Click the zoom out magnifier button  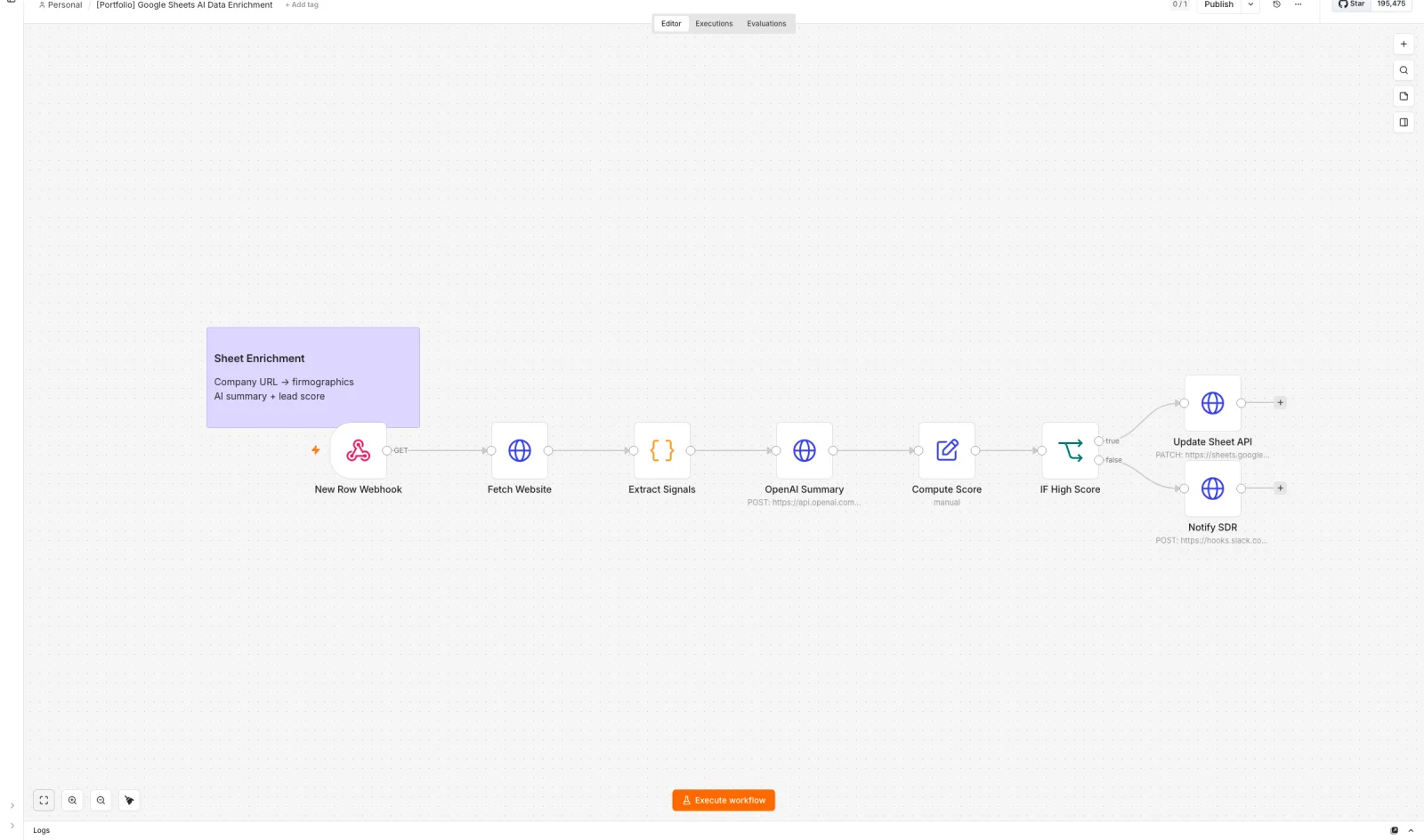101,800
